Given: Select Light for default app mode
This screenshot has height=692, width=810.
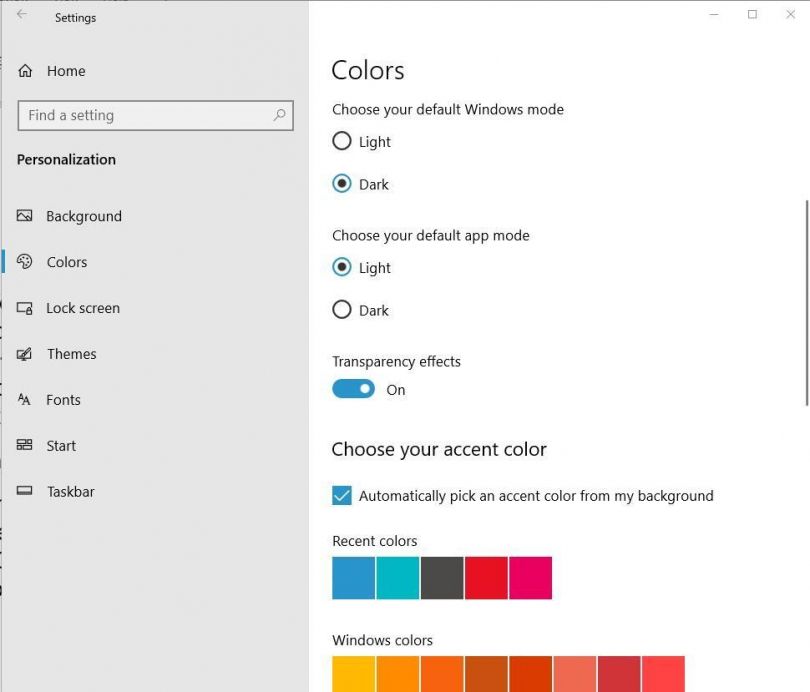Looking at the screenshot, I should point(341,268).
